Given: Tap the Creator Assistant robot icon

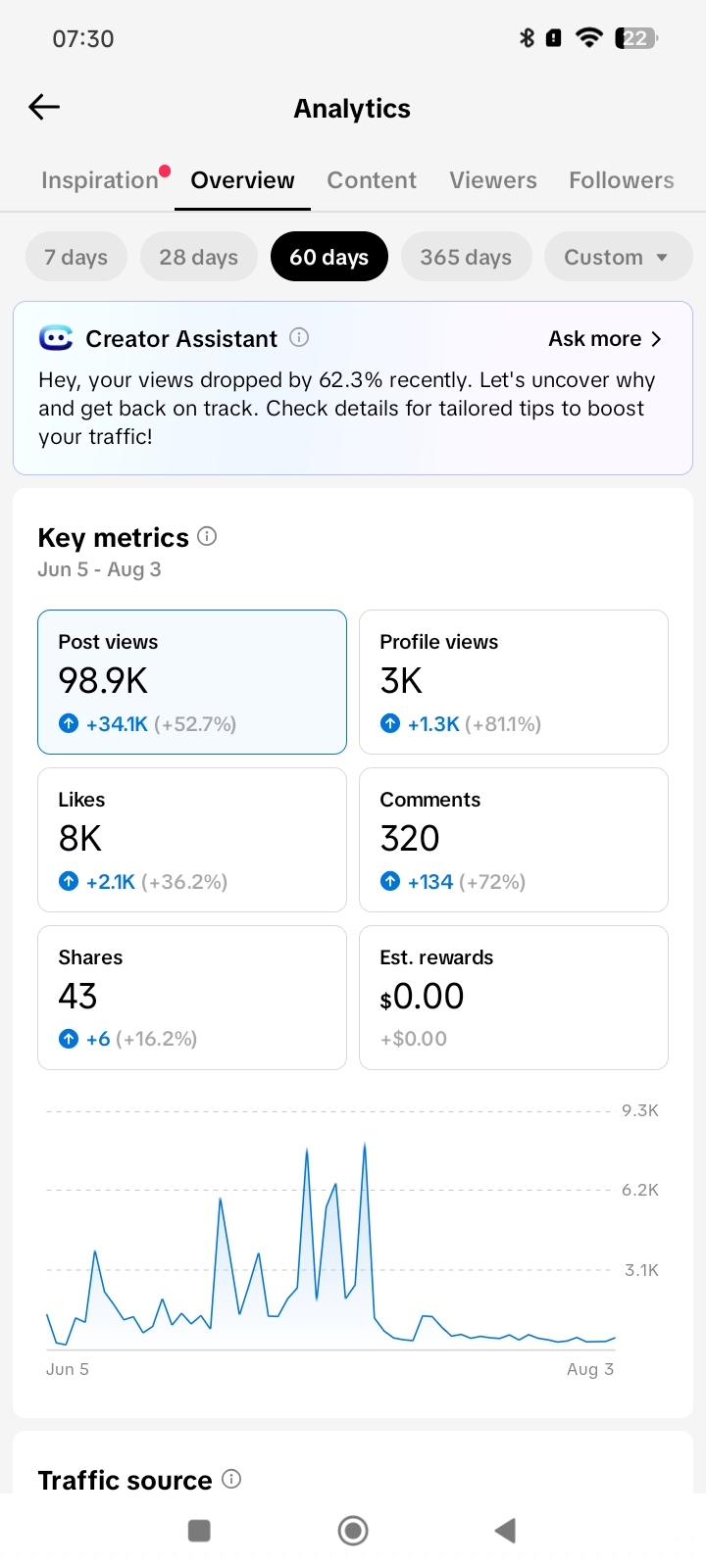Looking at the screenshot, I should coord(56,338).
